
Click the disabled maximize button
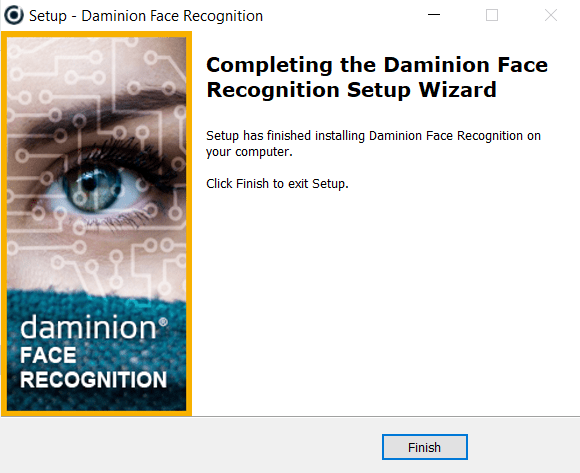coord(492,15)
